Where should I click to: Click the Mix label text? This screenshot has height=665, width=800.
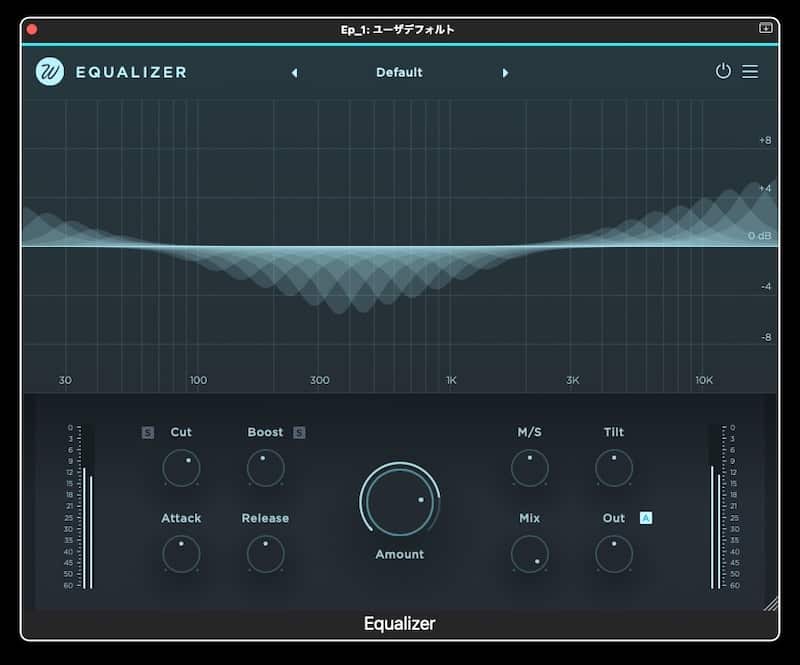[530, 519]
